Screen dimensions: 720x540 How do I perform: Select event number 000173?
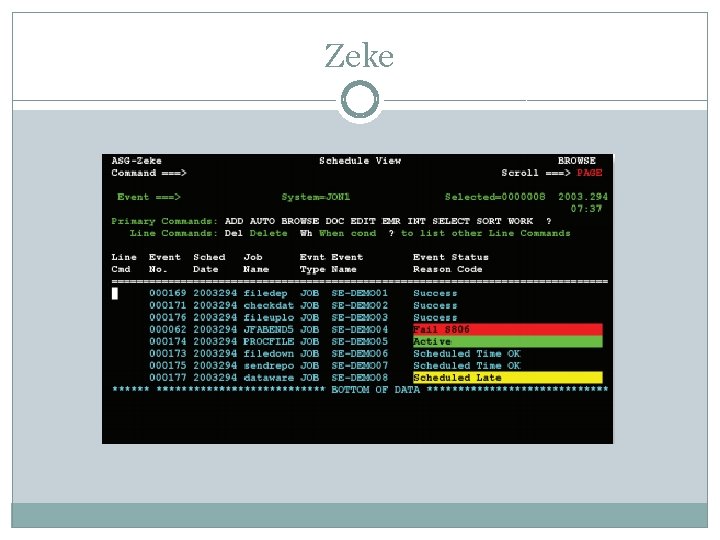[168, 354]
